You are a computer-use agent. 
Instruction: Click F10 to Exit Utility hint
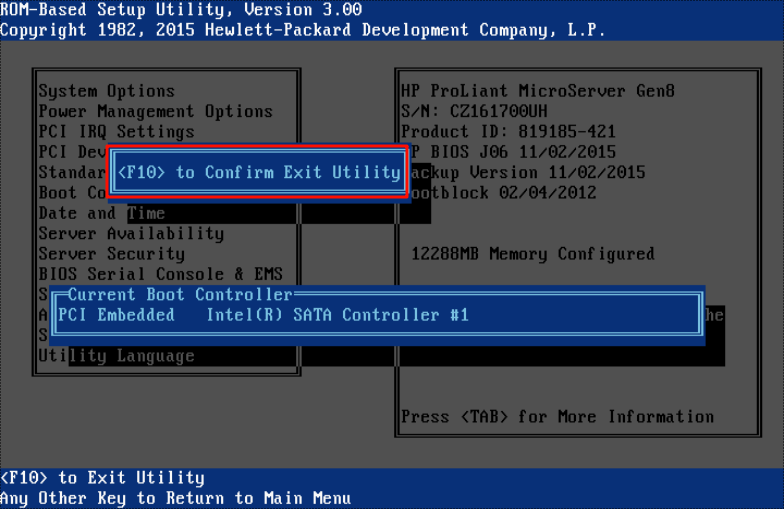102,478
